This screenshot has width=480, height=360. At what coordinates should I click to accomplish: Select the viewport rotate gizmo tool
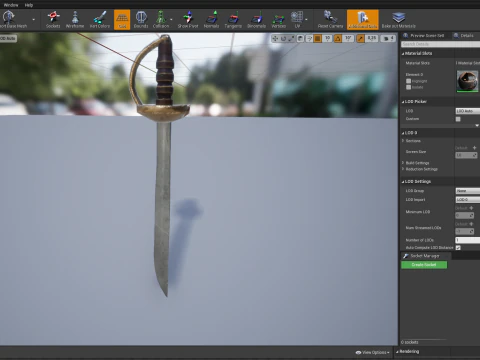coord(283,39)
